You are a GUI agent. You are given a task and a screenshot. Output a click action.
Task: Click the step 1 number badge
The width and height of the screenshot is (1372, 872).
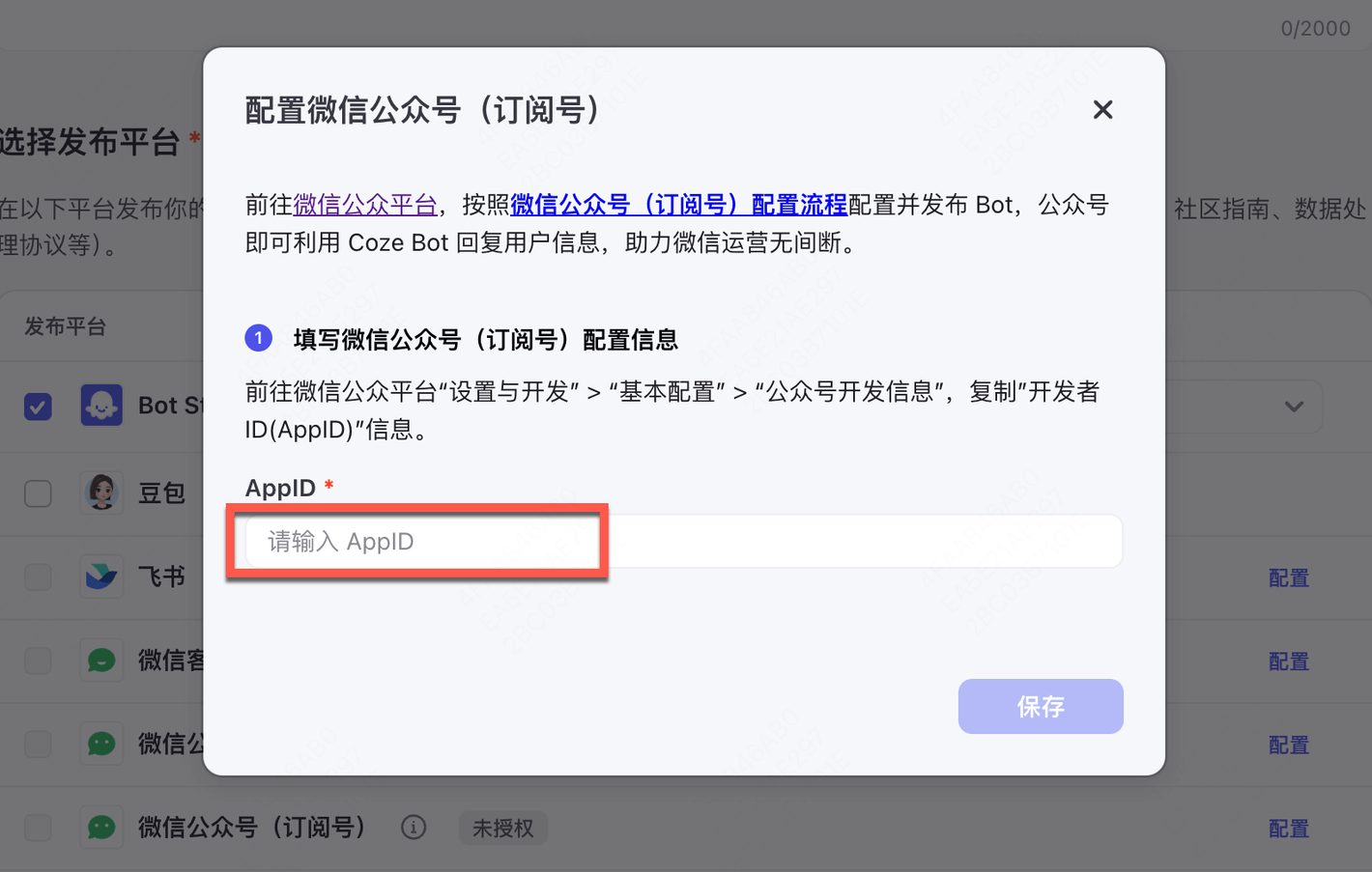tap(259, 338)
